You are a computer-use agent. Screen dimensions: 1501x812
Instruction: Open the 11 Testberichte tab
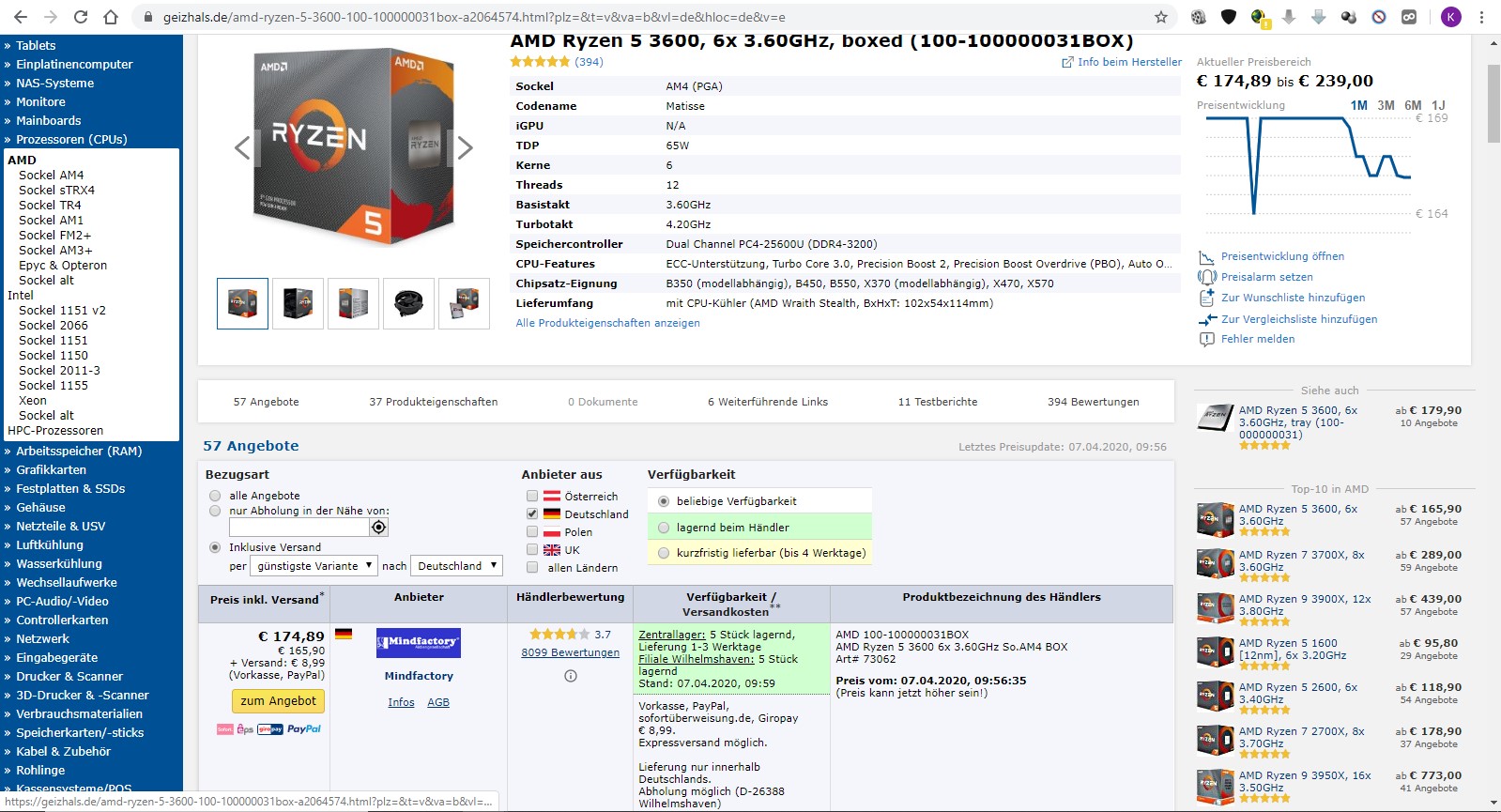[938, 402]
